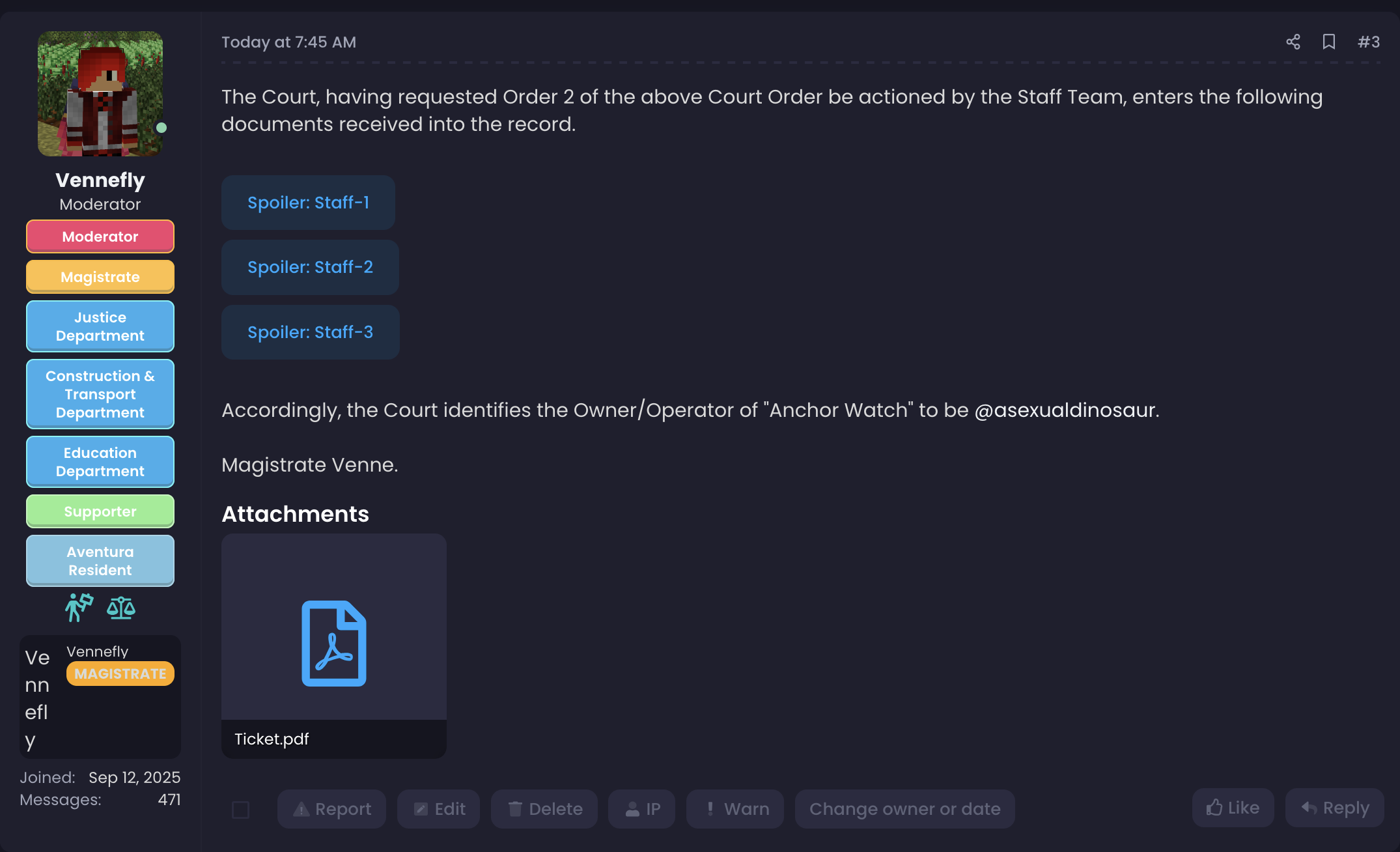Tick the post selection checkbox
The height and width of the screenshot is (852, 1400).
240,810
